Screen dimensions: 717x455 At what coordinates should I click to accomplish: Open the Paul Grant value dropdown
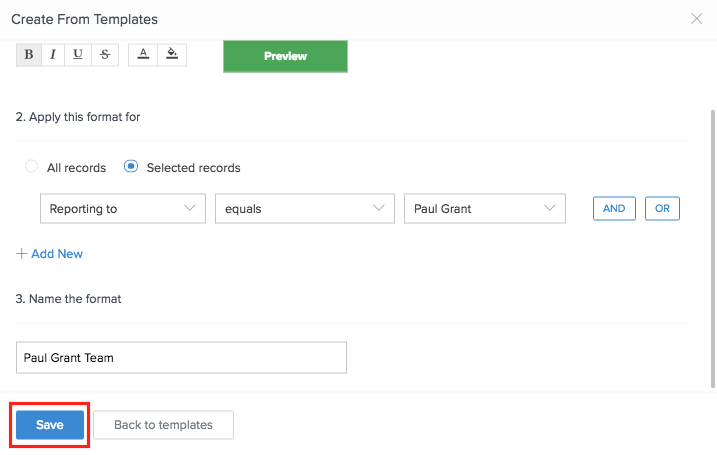pyautogui.click(x=484, y=208)
